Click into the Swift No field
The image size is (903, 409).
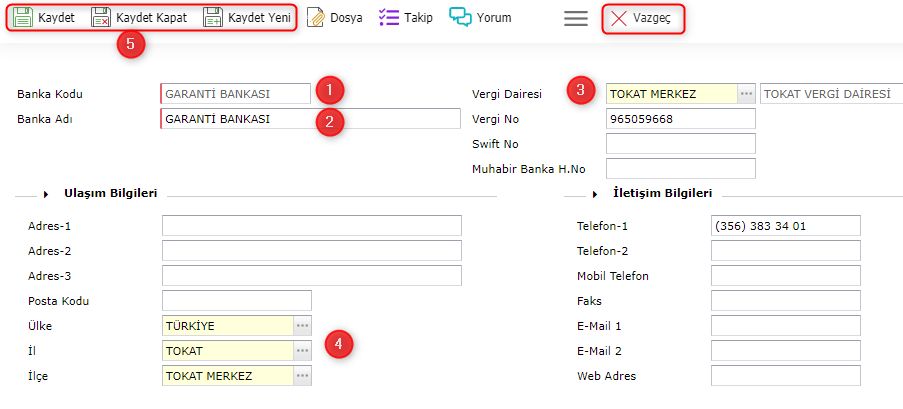tap(680, 144)
